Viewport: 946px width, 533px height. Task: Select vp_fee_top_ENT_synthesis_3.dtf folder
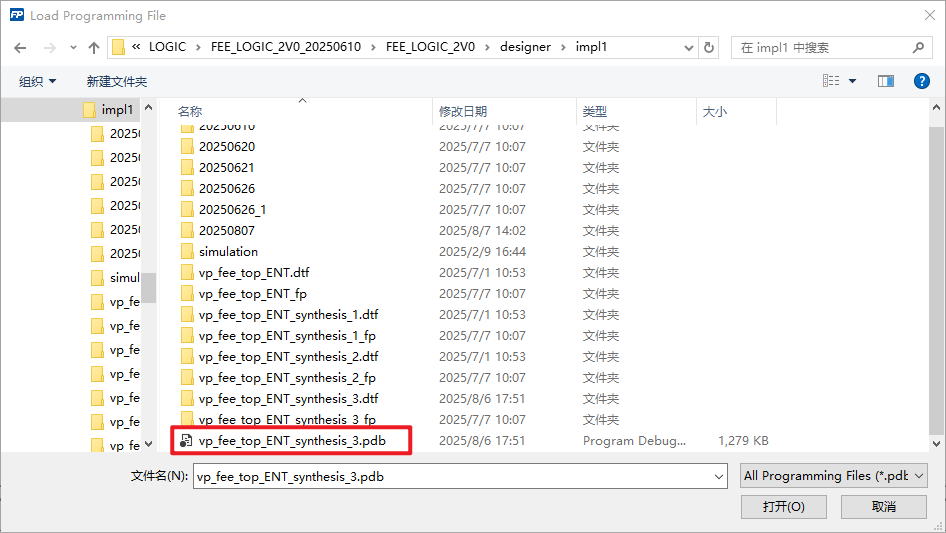288,399
